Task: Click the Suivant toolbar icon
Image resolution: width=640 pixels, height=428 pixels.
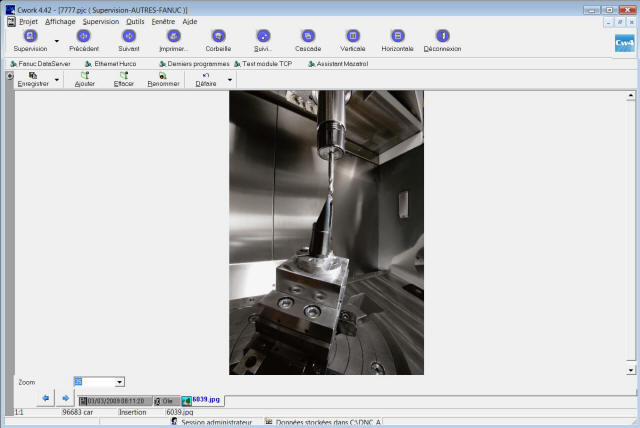Action: pos(129,36)
